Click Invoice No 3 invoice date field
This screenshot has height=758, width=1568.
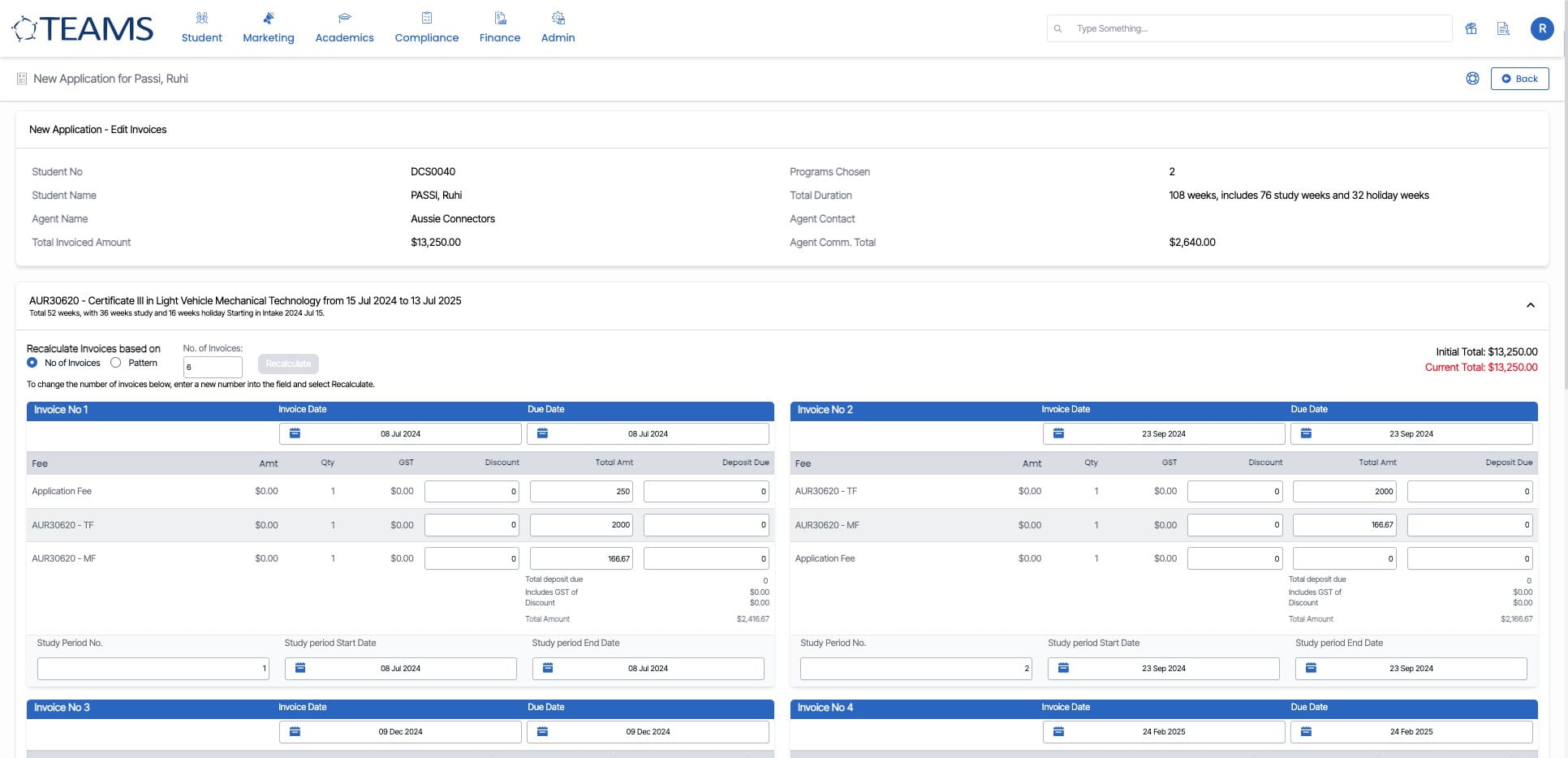400,731
